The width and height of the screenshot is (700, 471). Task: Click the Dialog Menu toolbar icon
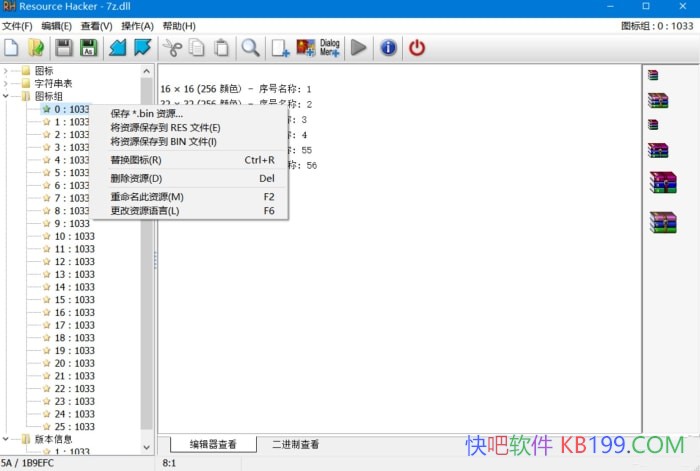330,47
